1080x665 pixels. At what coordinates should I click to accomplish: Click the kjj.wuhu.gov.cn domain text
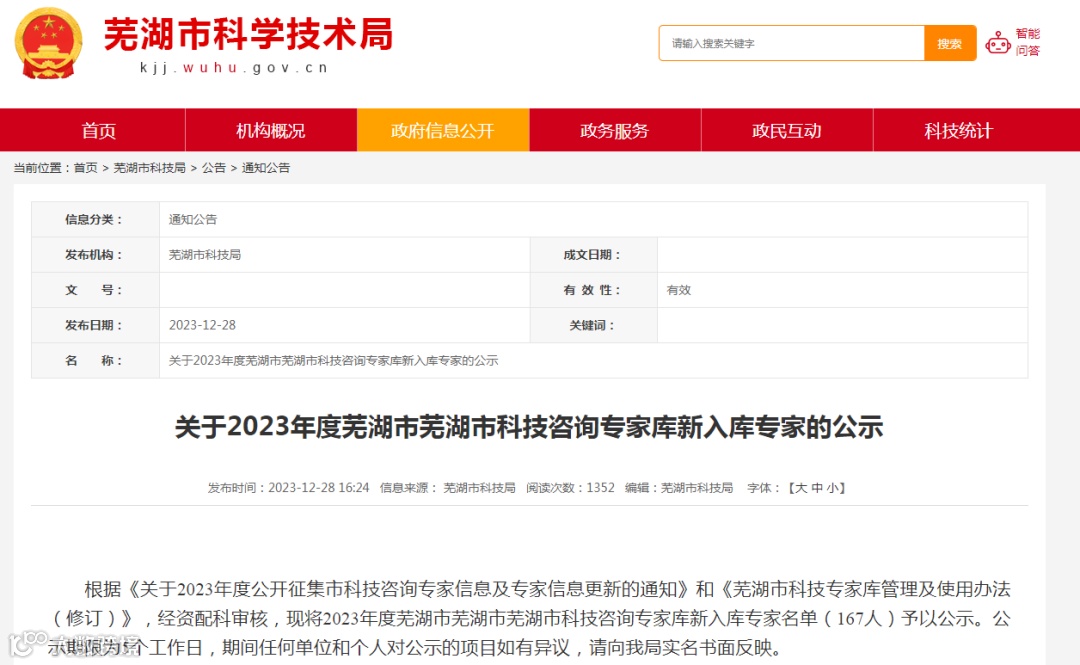coord(234,68)
